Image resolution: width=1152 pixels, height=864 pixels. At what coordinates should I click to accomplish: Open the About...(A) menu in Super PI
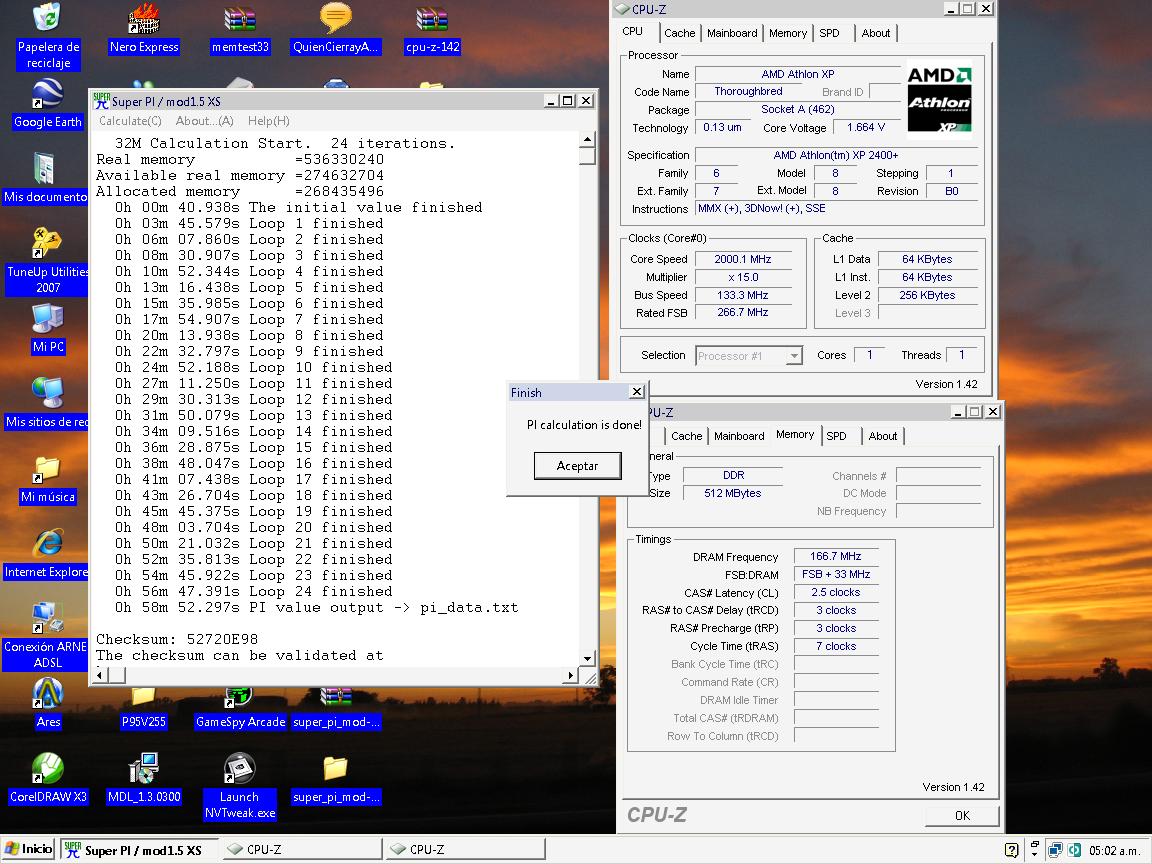[204, 121]
